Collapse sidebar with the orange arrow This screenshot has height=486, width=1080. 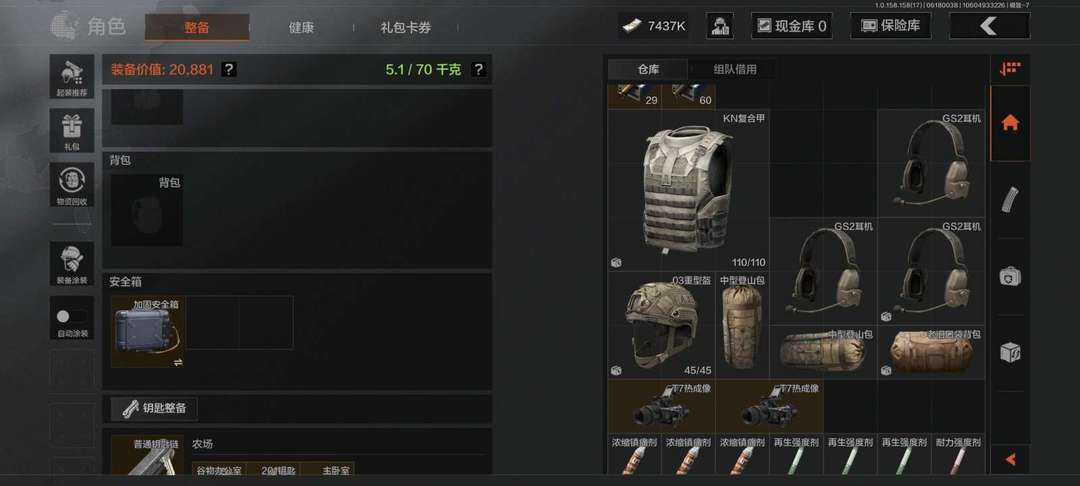pyautogui.click(x=1010, y=458)
